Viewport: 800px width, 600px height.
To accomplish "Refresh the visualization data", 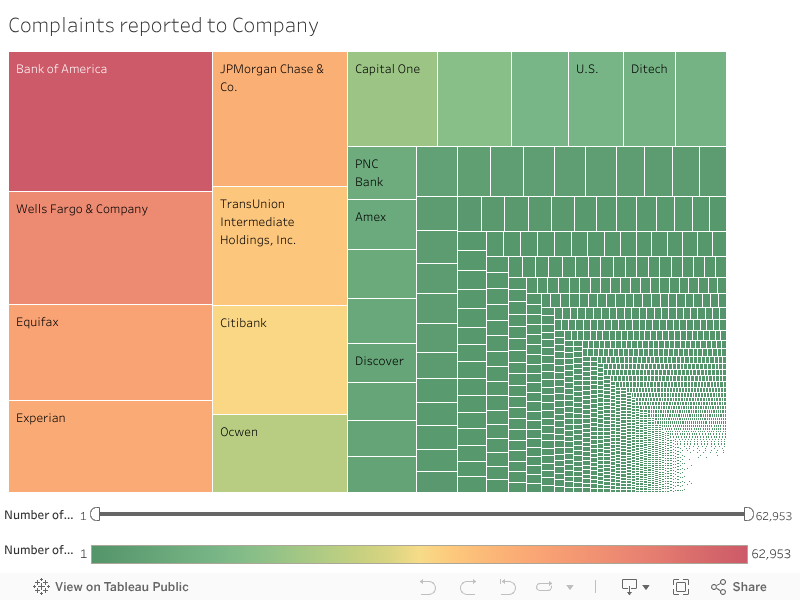I will point(545,587).
